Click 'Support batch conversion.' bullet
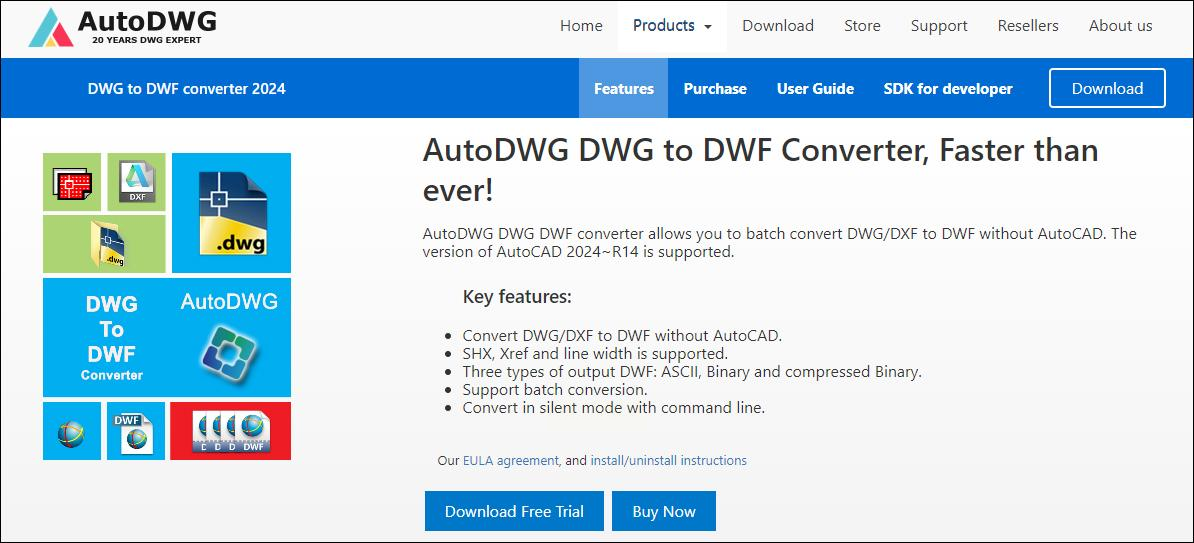Viewport: 1194px width, 543px height. pos(555,390)
